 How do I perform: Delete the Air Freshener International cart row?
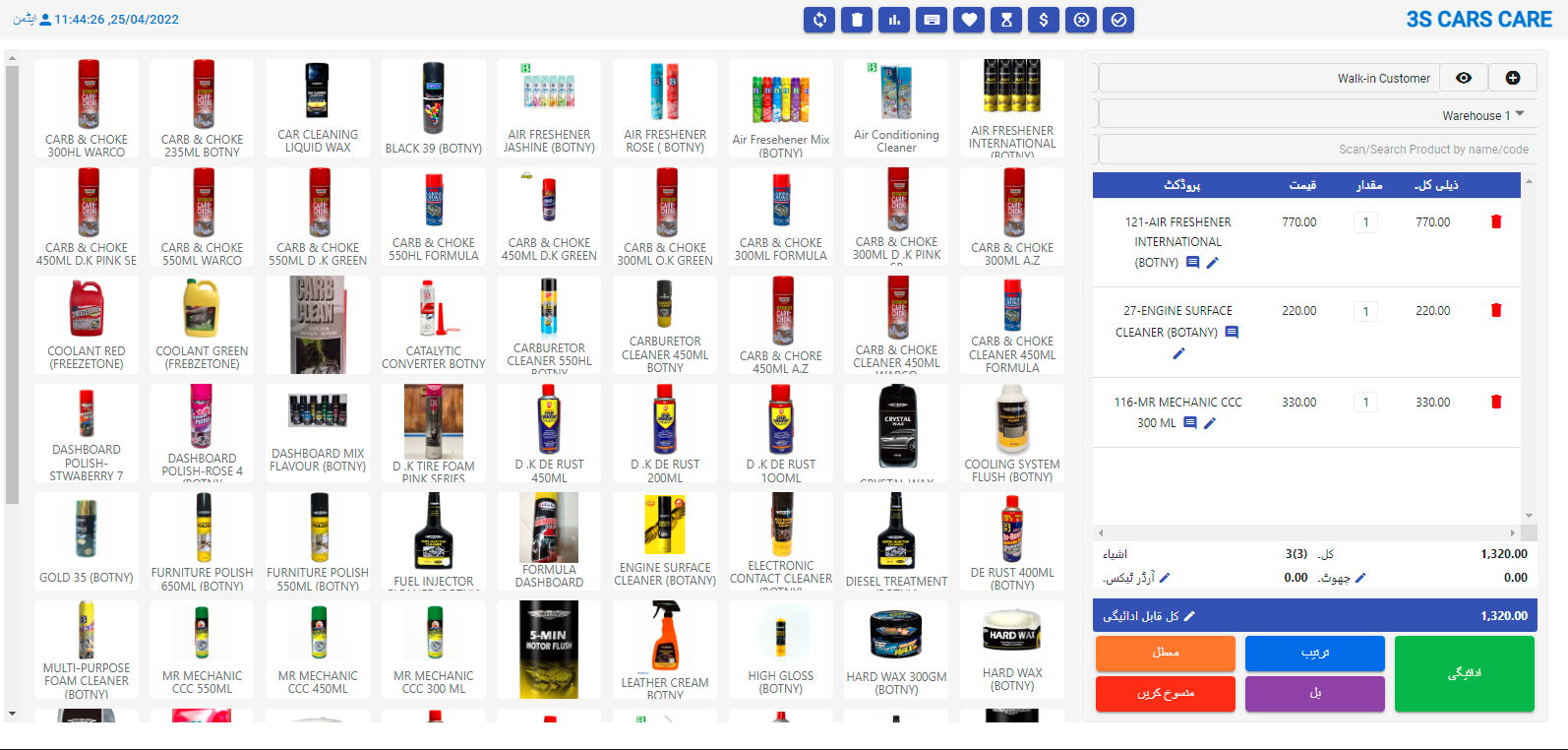(1496, 221)
